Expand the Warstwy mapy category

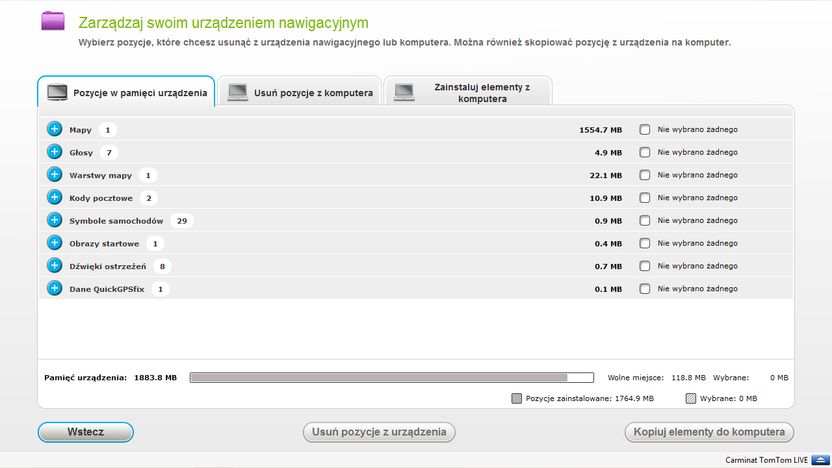[54, 175]
